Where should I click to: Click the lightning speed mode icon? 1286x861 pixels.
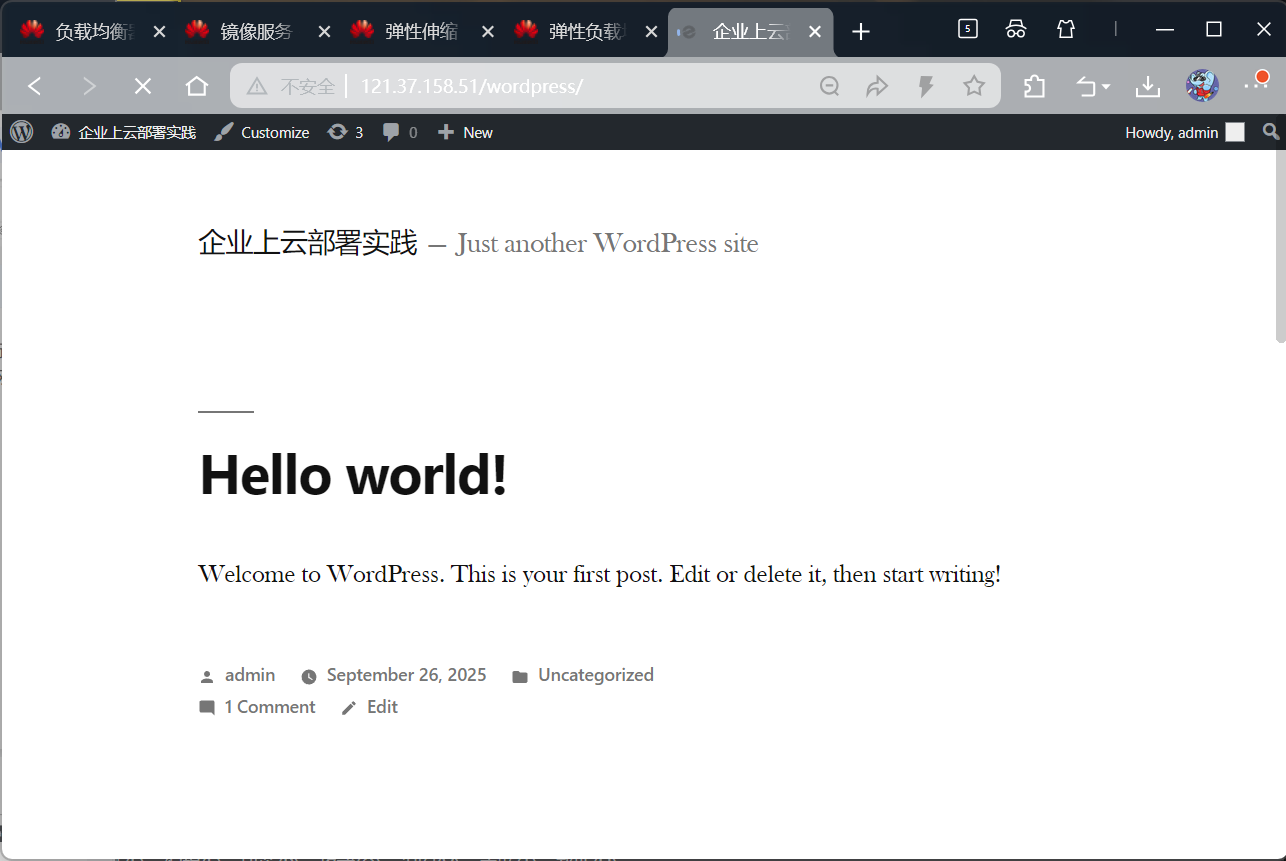pos(926,87)
